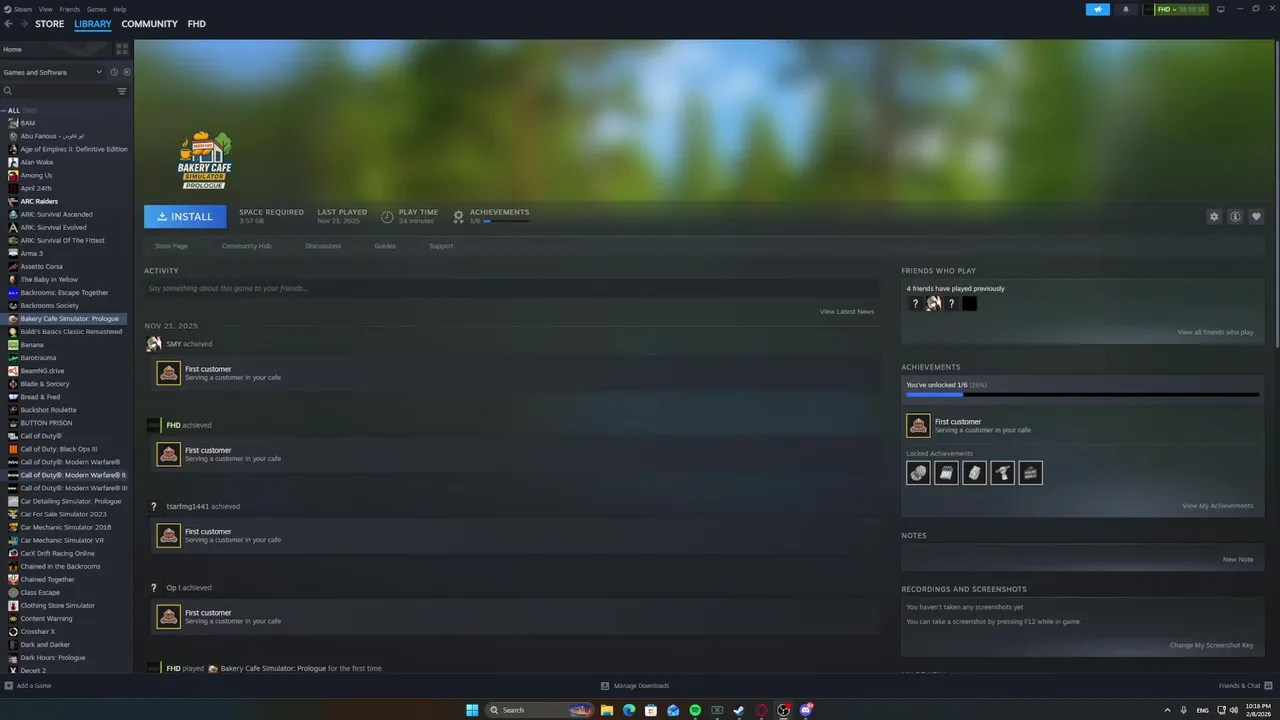
Task: Open game settings gear icon
Action: tap(1214, 217)
